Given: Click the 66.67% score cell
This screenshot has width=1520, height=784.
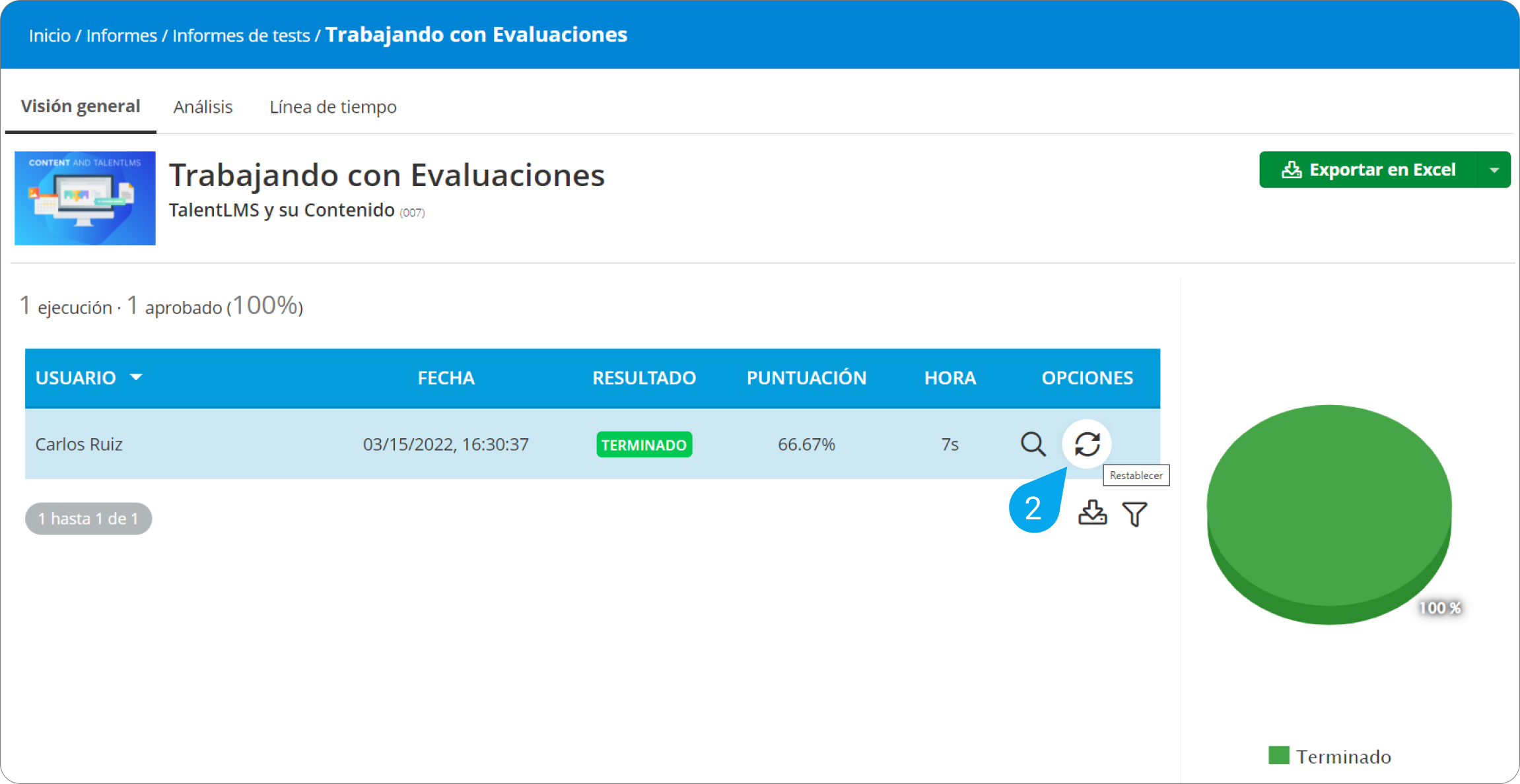Looking at the screenshot, I should (806, 444).
